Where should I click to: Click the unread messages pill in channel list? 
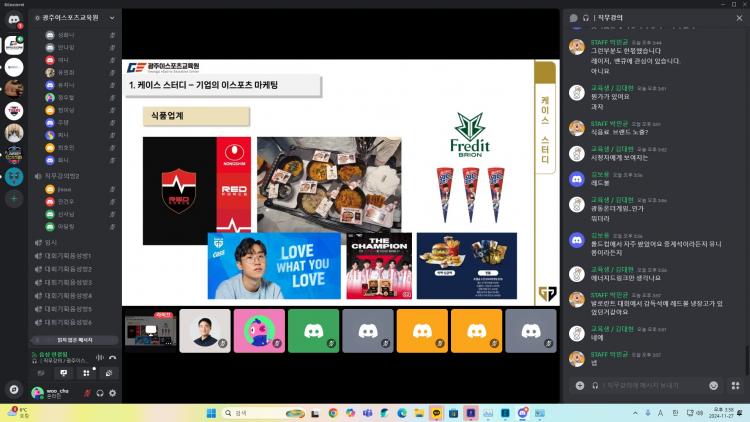75,340
